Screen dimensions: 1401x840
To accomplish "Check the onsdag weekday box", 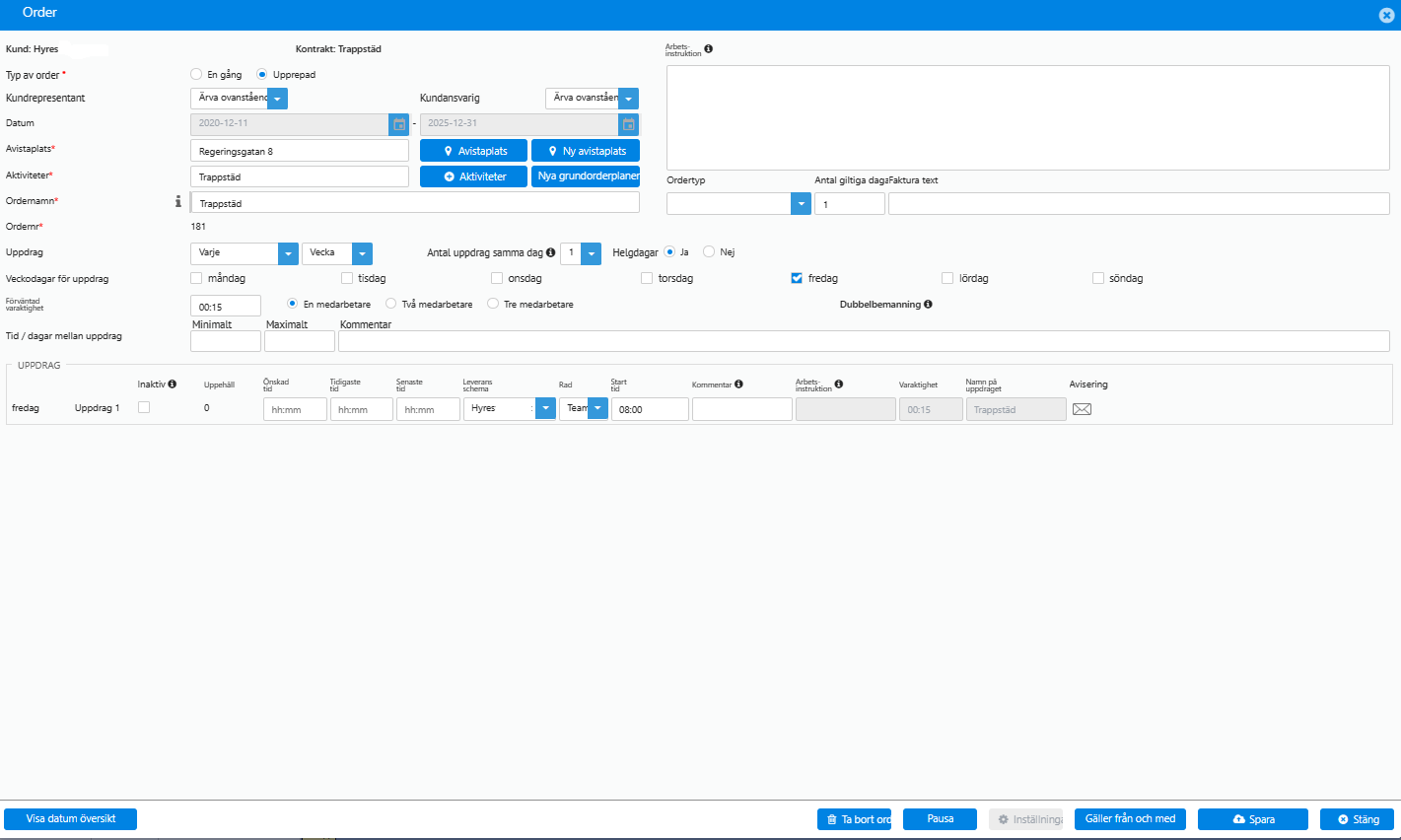I will click(x=497, y=278).
